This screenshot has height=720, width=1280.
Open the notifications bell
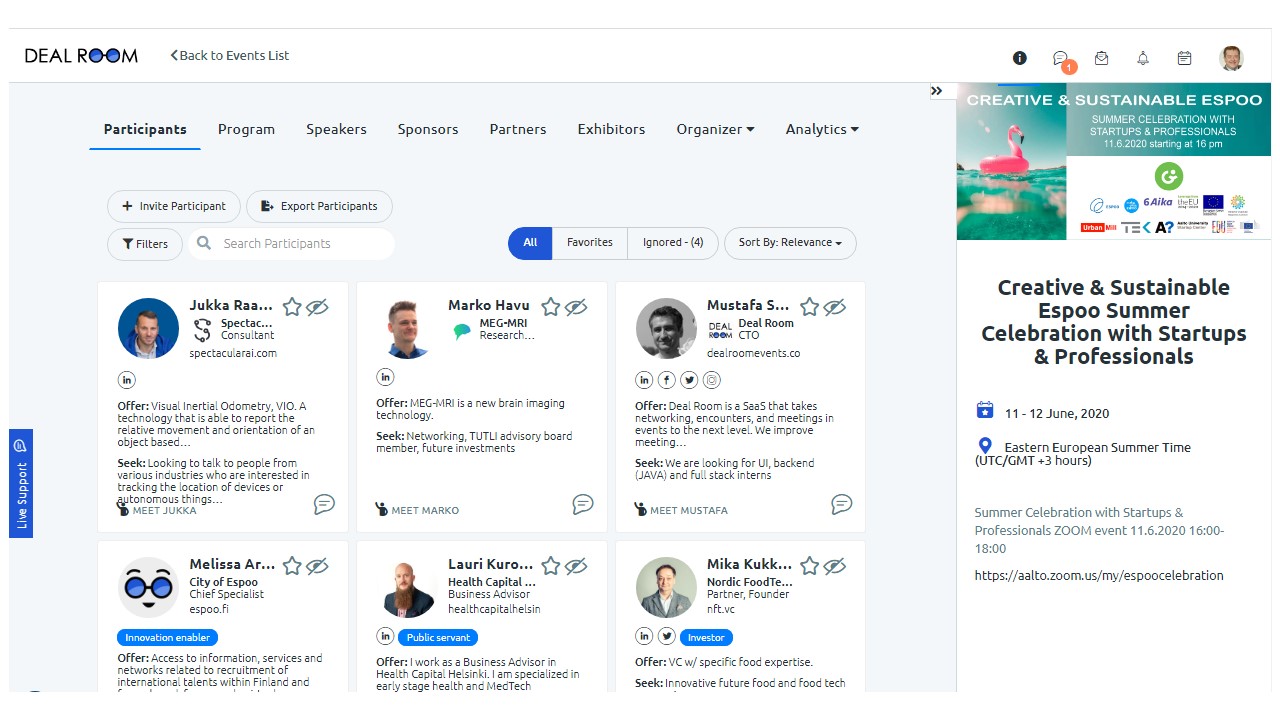pyautogui.click(x=1143, y=58)
